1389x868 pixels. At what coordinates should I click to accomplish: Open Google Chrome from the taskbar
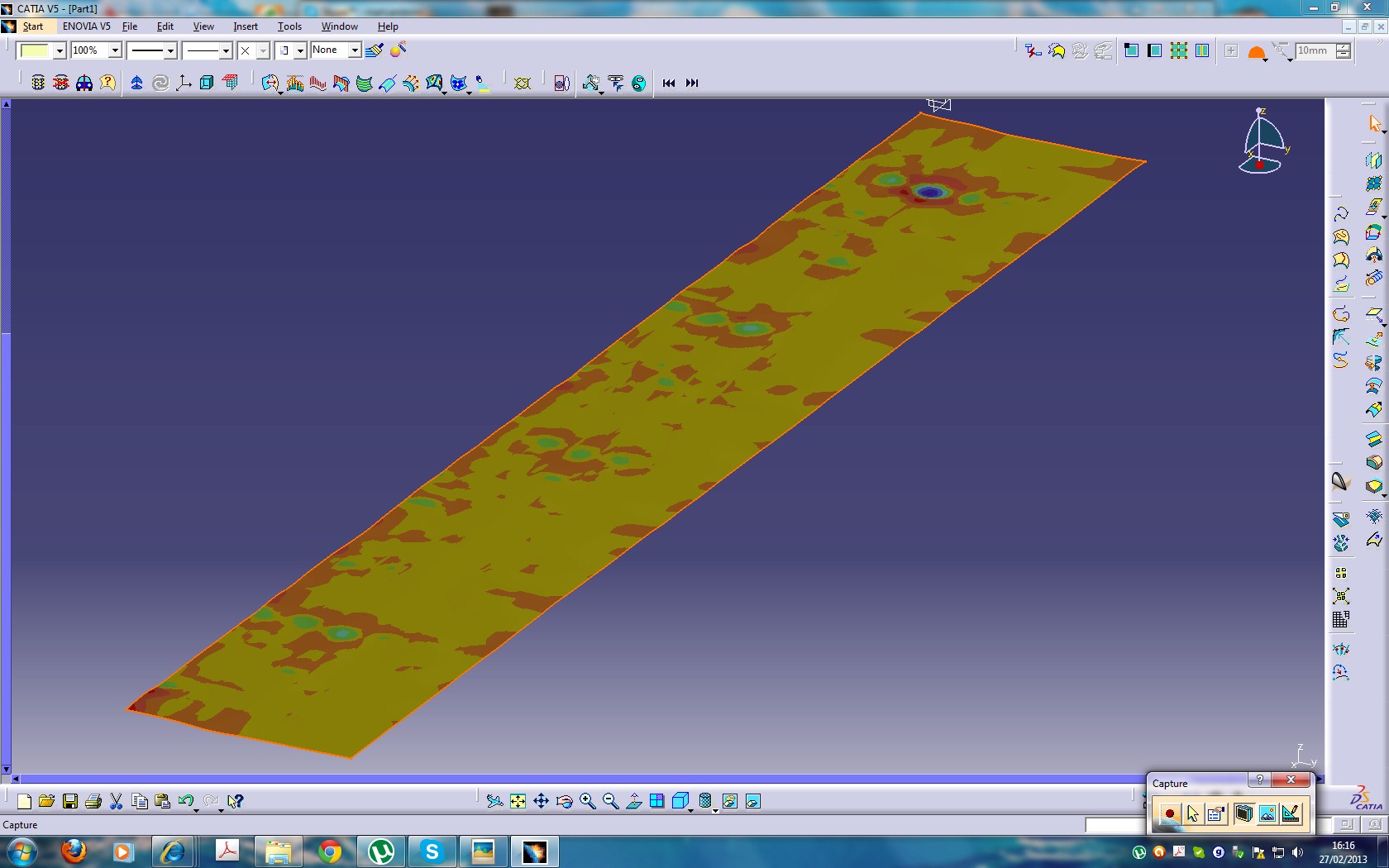330,851
